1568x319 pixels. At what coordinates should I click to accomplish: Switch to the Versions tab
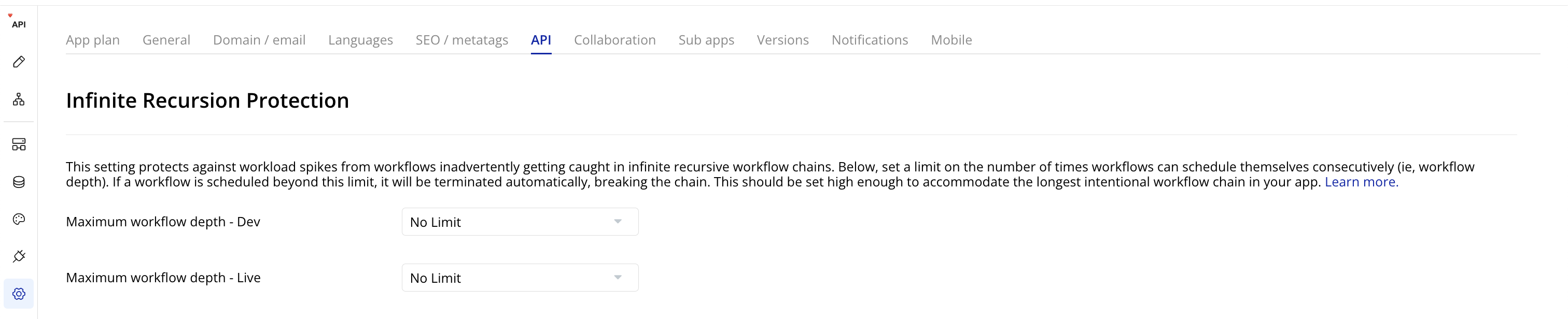pos(783,40)
